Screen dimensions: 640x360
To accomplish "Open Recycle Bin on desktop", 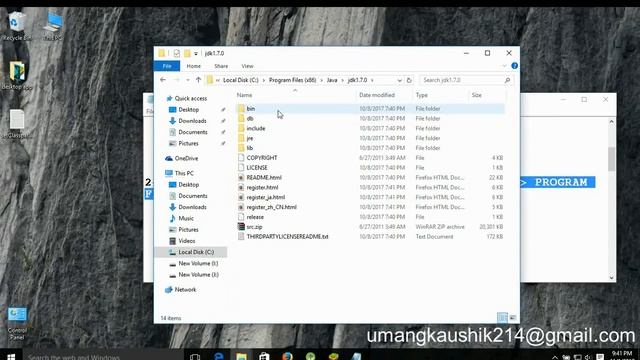I will (17, 27).
